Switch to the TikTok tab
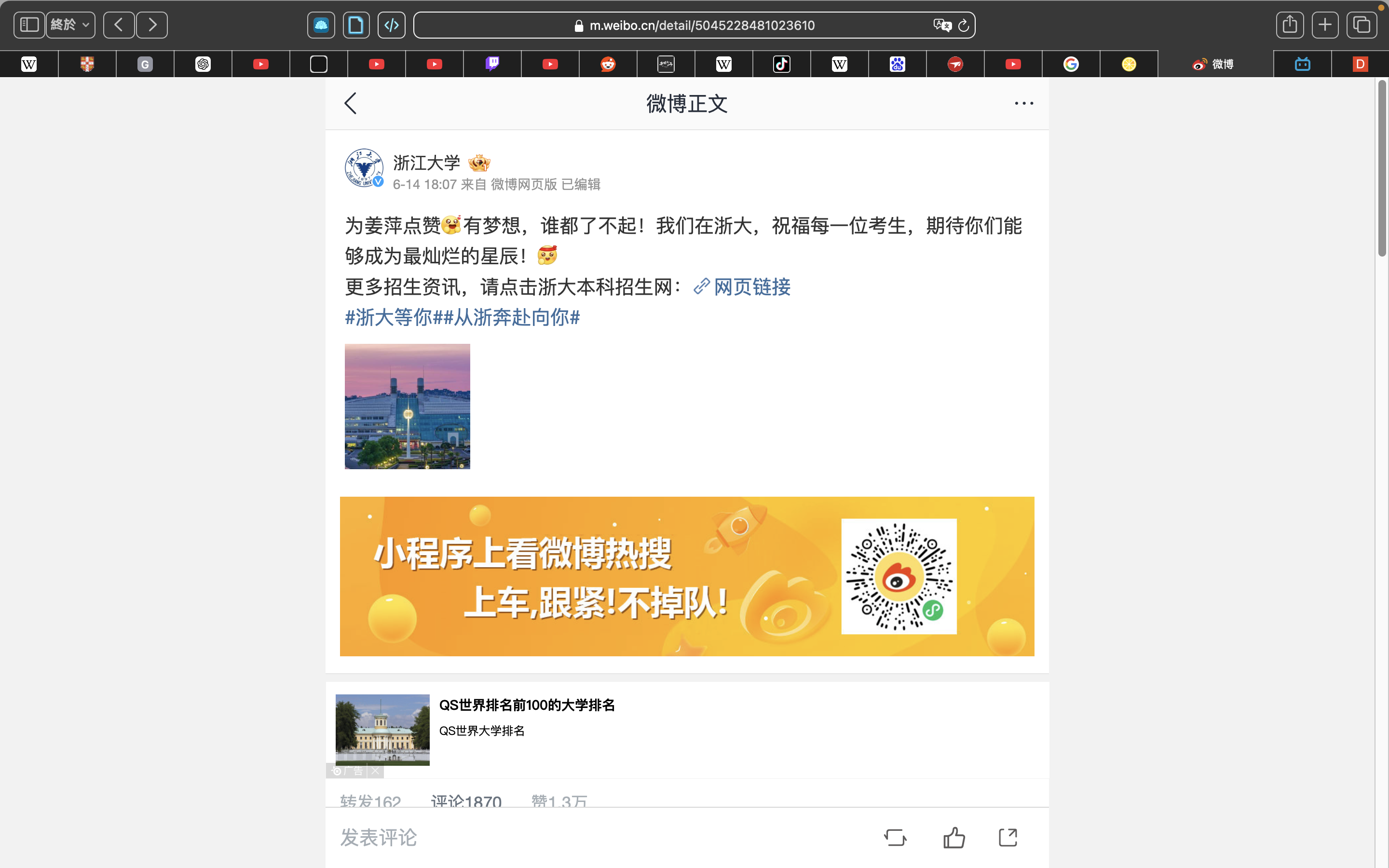The width and height of the screenshot is (1389, 868). pyautogui.click(x=782, y=64)
